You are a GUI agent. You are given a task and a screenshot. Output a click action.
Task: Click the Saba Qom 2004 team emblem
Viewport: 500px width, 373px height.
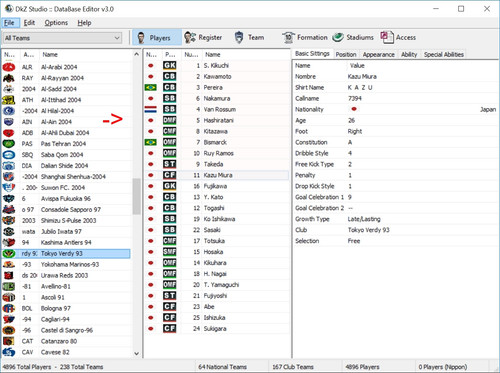[9, 155]
